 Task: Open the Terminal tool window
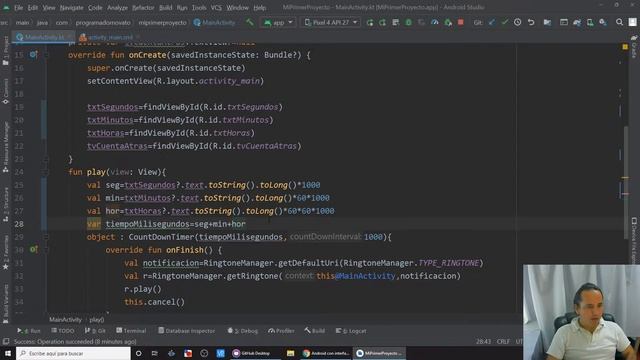pyautogui.click(x=131, y=331)
